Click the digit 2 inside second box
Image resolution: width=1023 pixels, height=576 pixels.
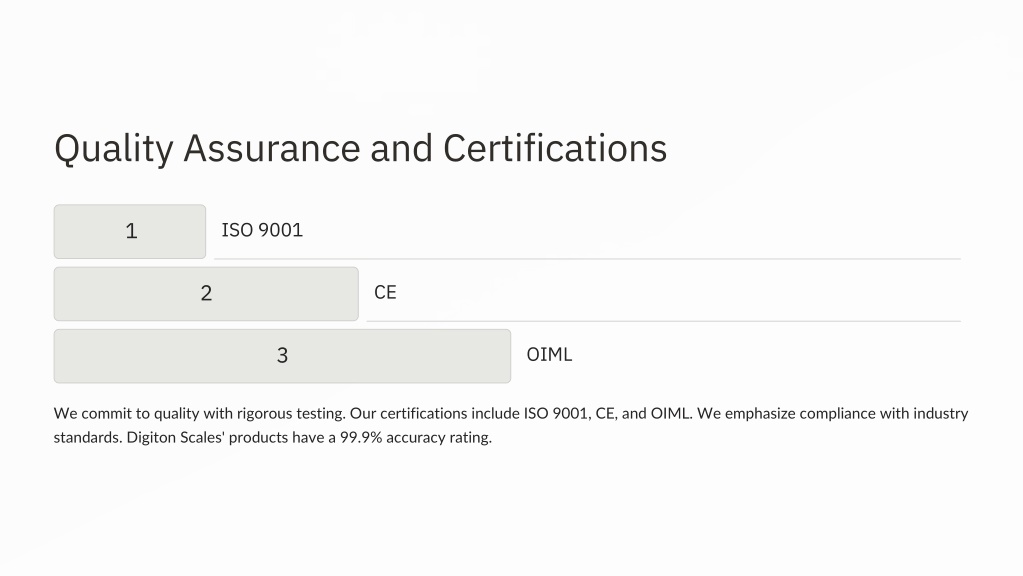206,294
